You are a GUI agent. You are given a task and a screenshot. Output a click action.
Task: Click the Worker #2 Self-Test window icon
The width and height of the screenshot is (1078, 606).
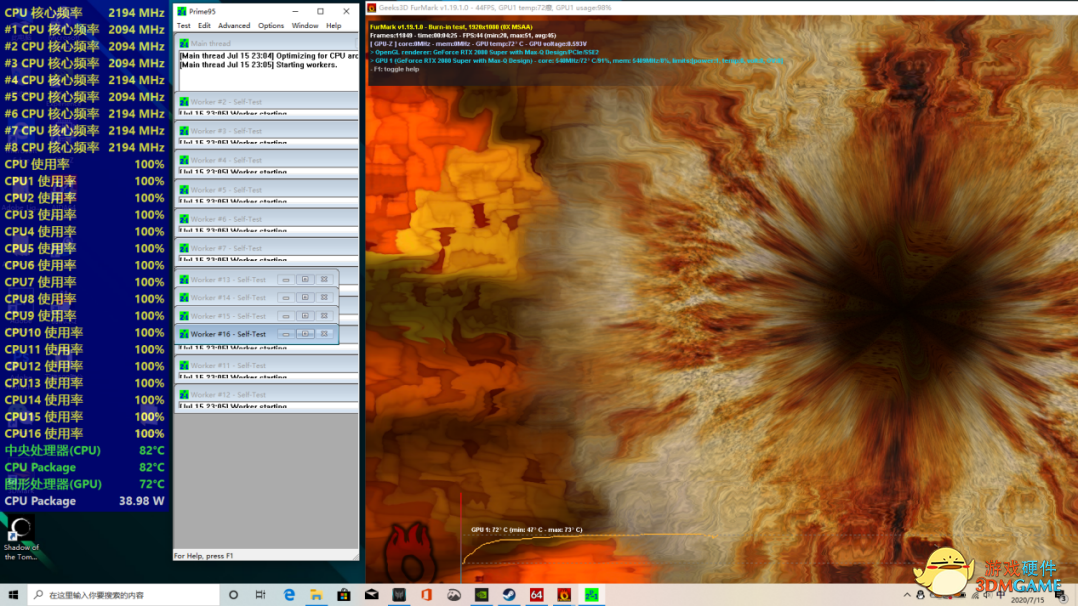coord(184,102)
